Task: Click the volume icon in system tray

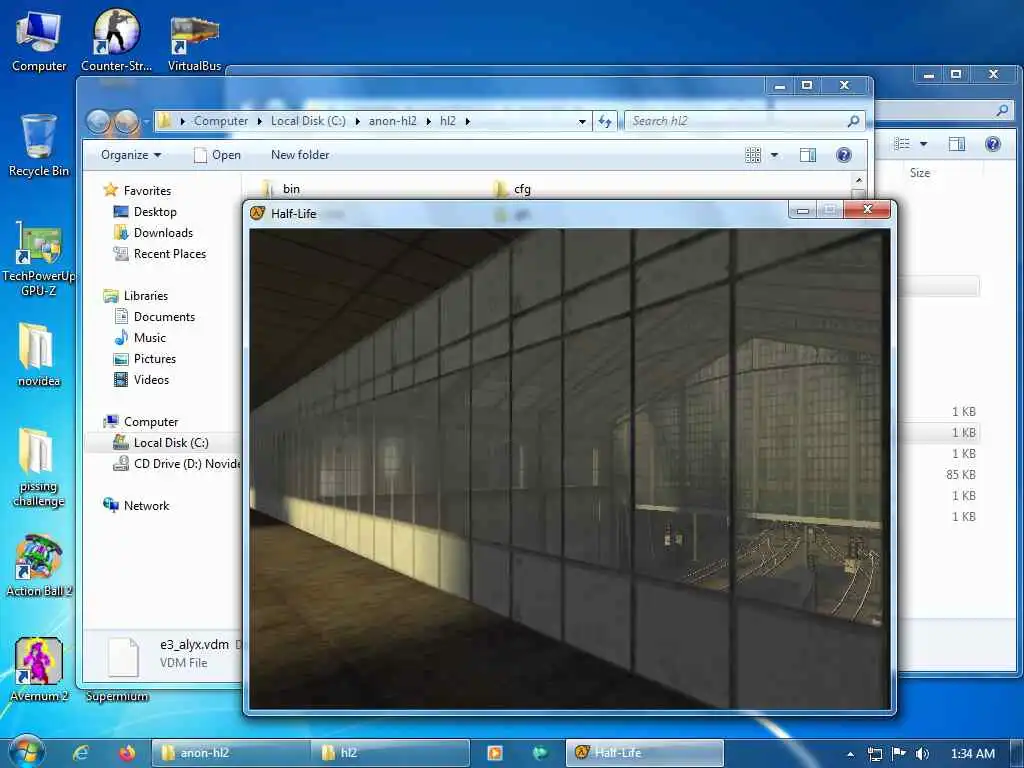Action: 921,754
